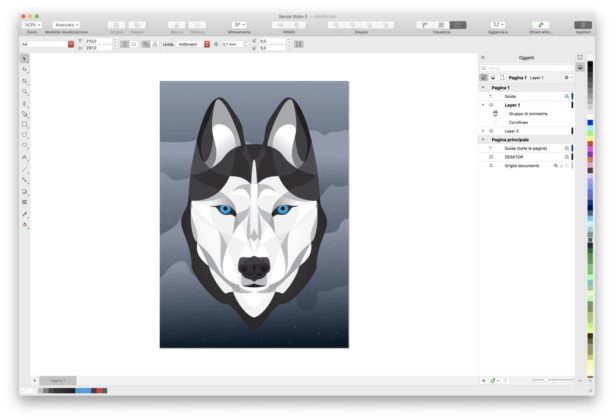Select the Zoom tool in the toolbox

click(25, 91)
